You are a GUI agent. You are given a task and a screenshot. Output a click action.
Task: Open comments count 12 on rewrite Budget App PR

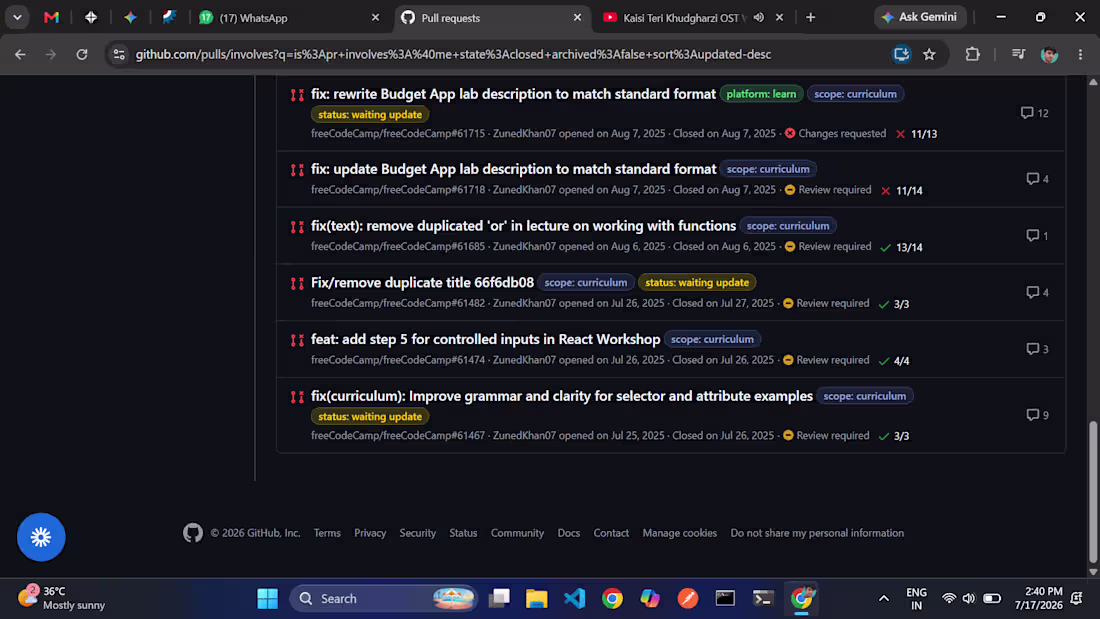(x=1035, y=113)
